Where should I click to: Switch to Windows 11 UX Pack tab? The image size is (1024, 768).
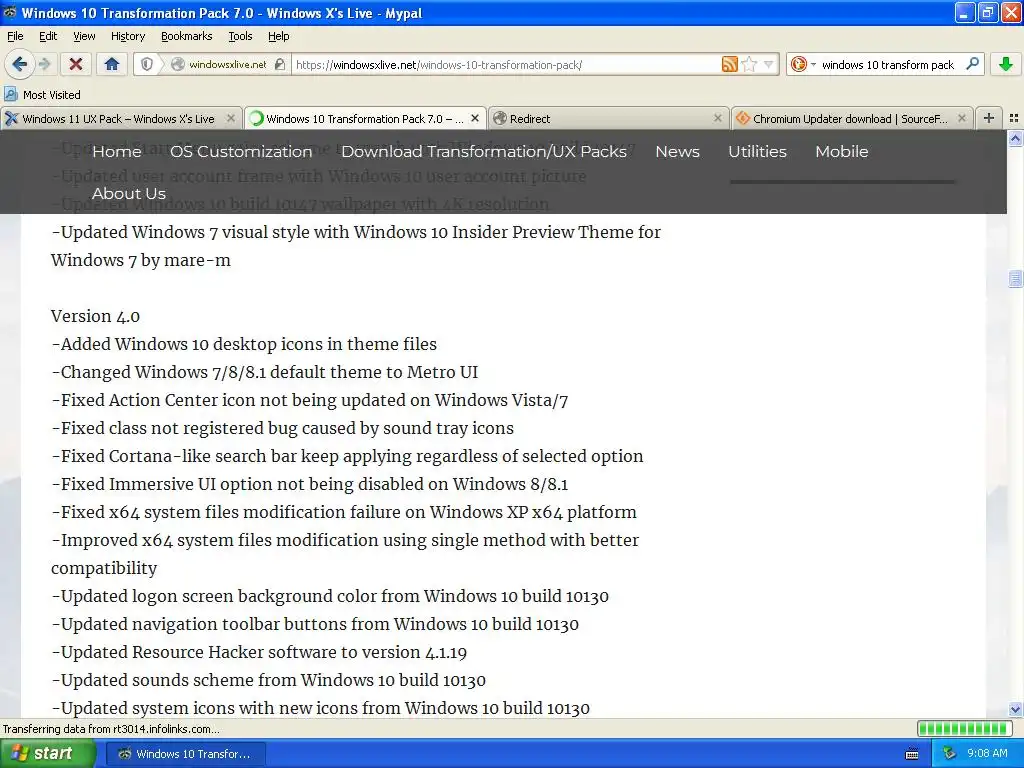tap(118, 118)
